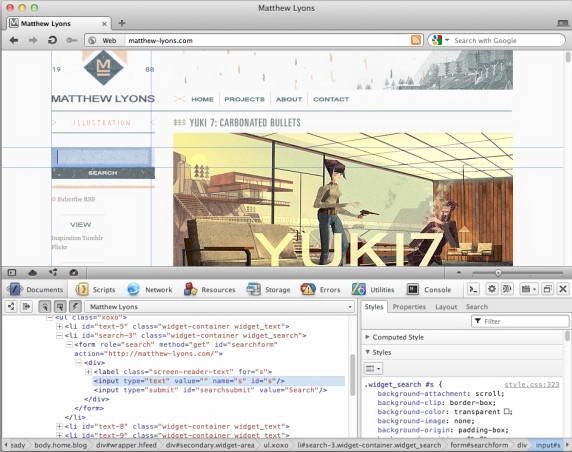Click input#s breadcrumb item
Screen dimensions: 572x452
[548, 445]
